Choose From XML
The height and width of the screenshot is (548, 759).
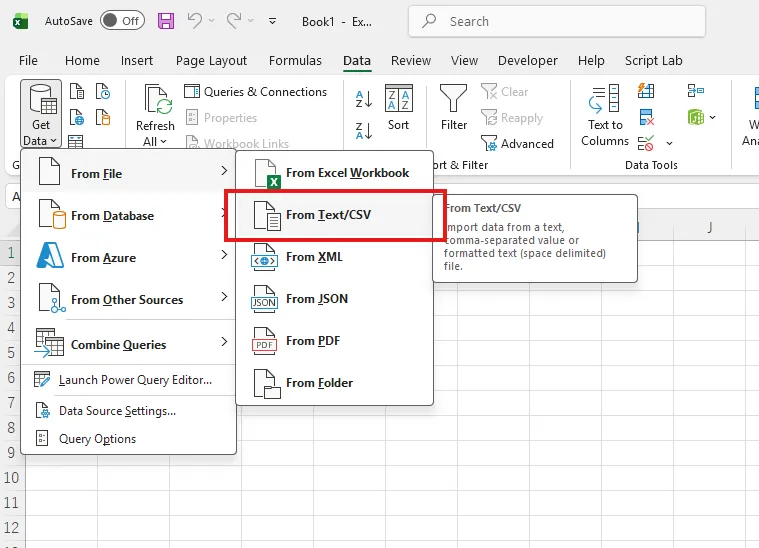coord(334,257)
